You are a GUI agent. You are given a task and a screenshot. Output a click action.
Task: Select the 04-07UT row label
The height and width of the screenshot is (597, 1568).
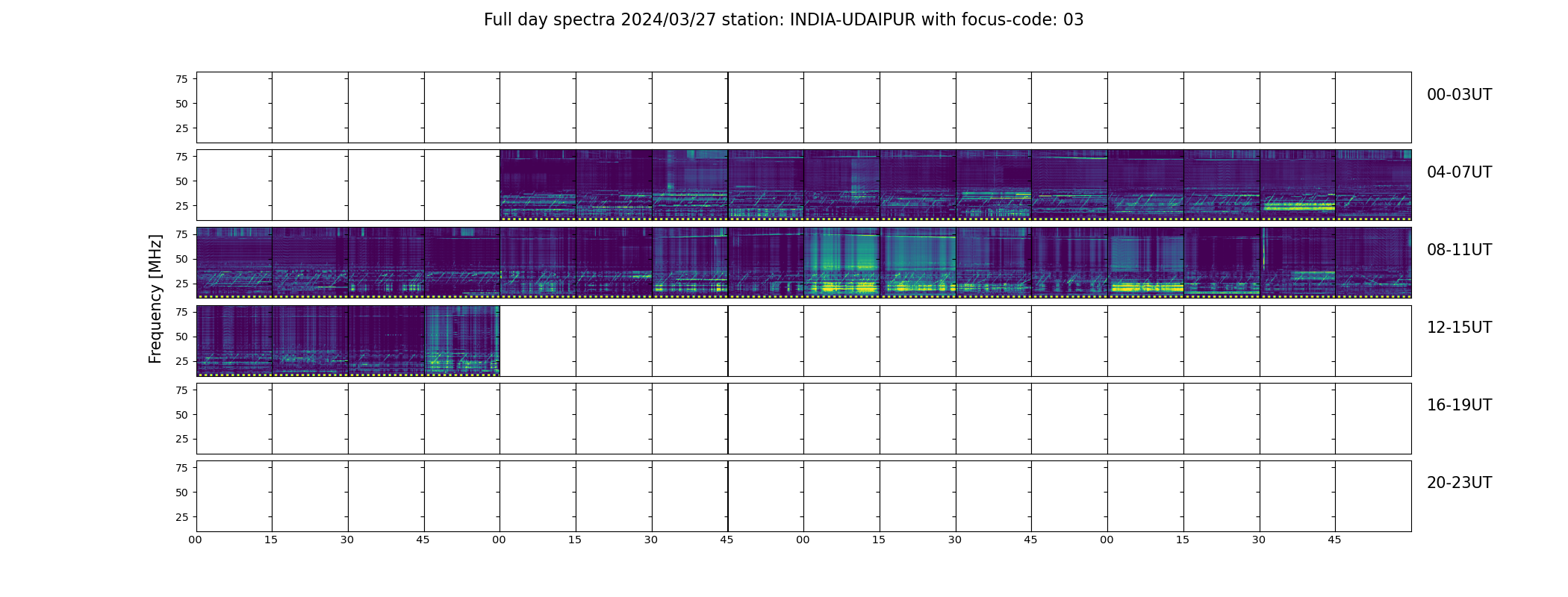1459,172
